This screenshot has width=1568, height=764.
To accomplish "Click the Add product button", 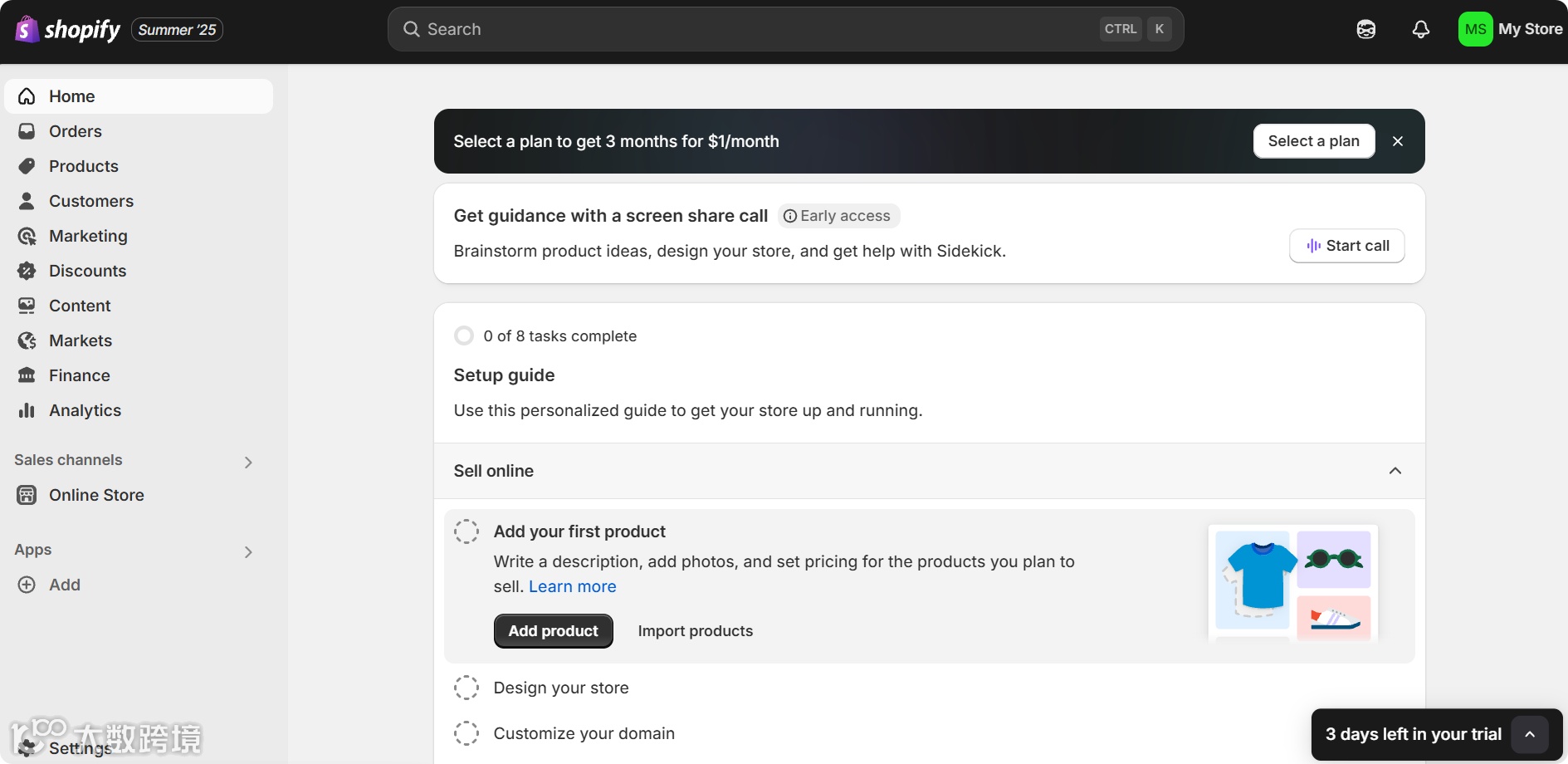I will point(553,631).
